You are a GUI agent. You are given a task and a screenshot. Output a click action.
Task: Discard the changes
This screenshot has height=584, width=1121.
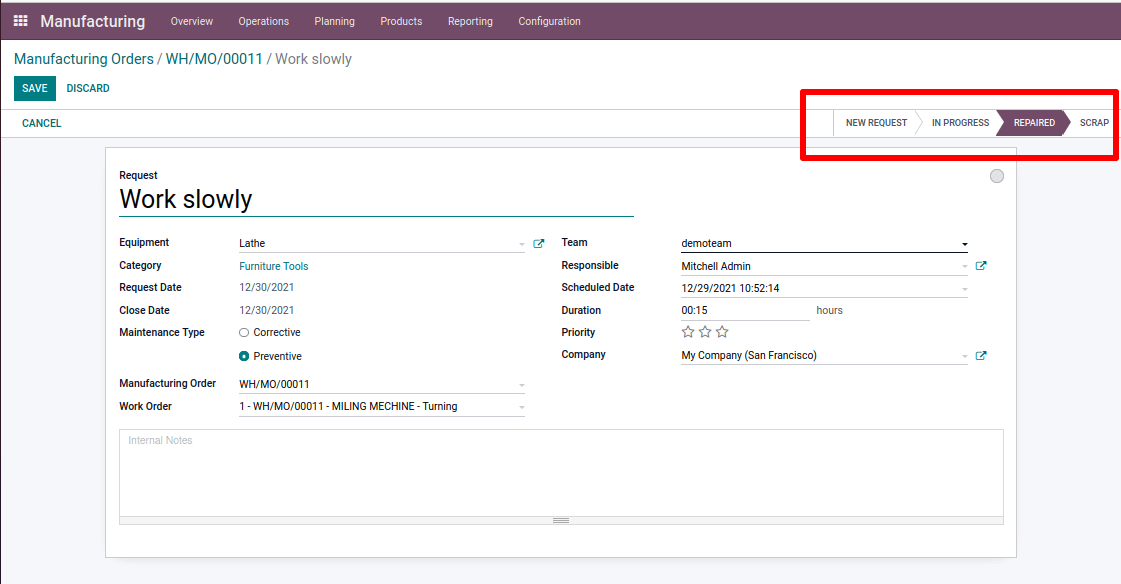[88, 88]
